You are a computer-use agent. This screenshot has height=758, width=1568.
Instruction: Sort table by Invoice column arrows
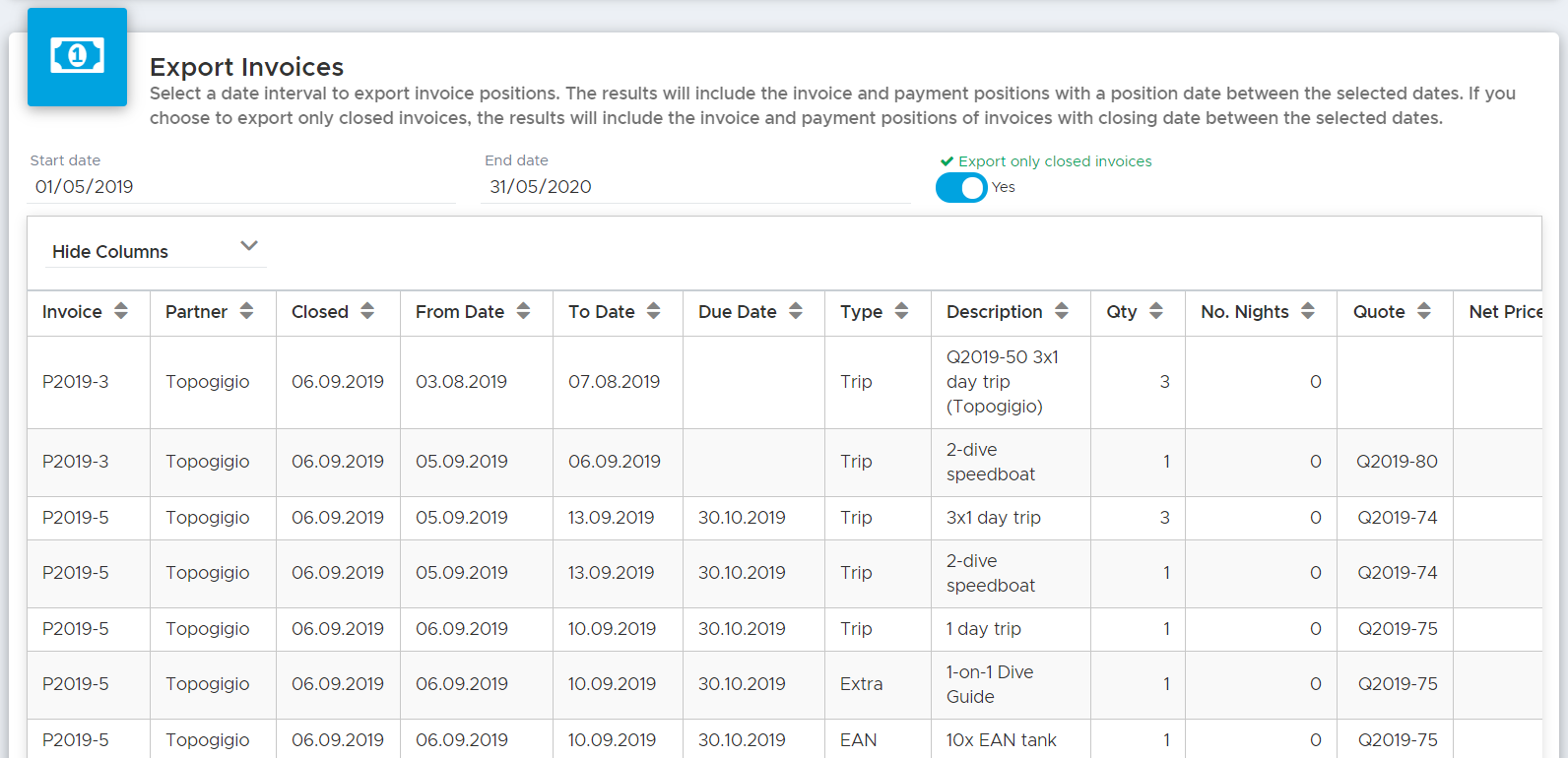(121, 311)
